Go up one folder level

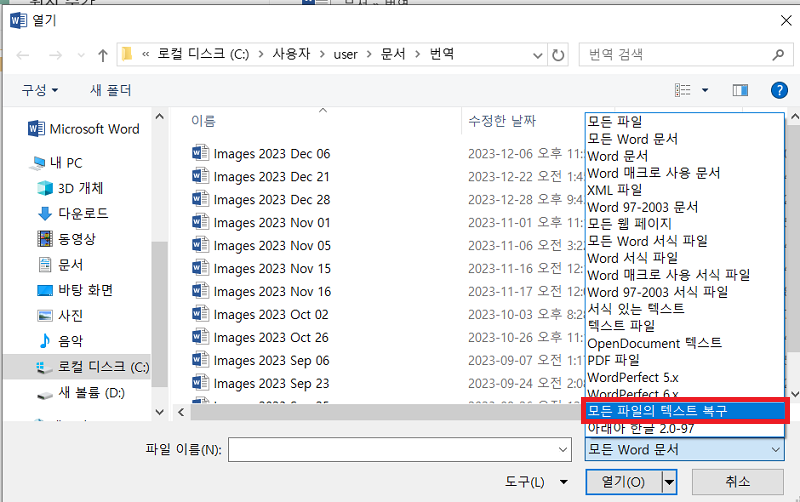[x=103, y=55]
